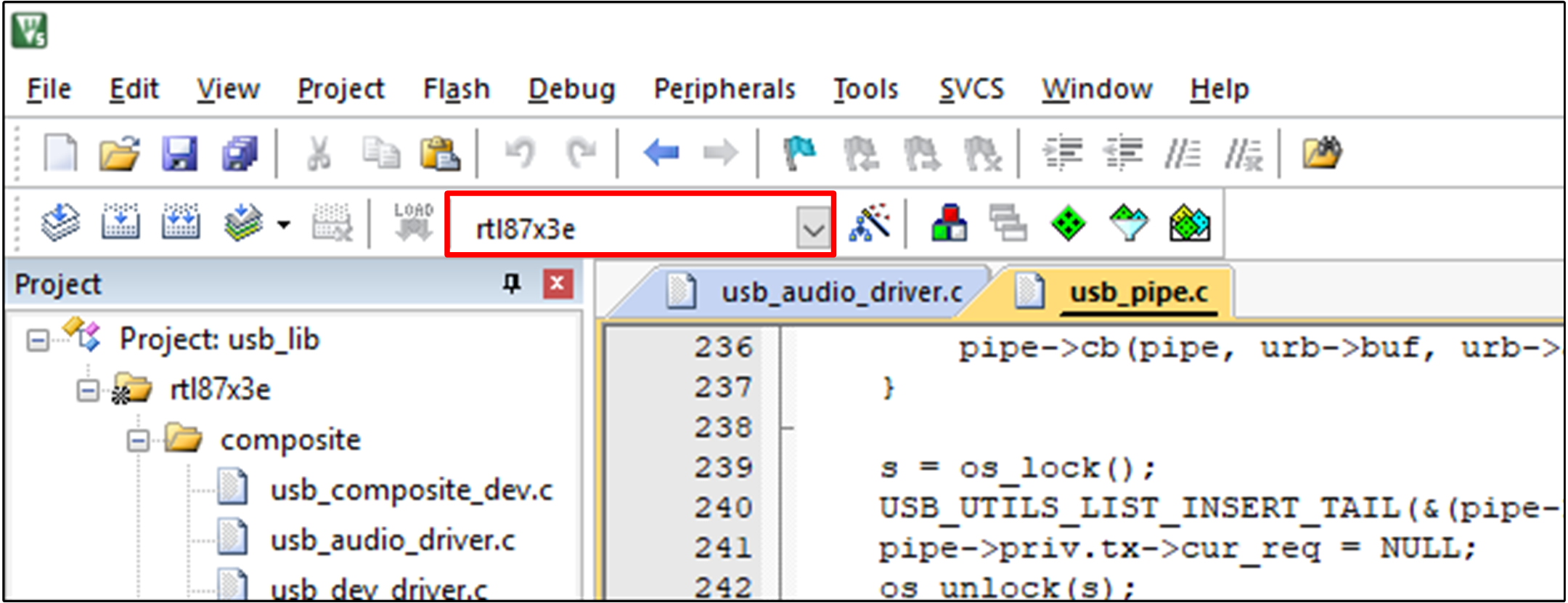Collapse the rtl87x3e target node

(87, 391)
